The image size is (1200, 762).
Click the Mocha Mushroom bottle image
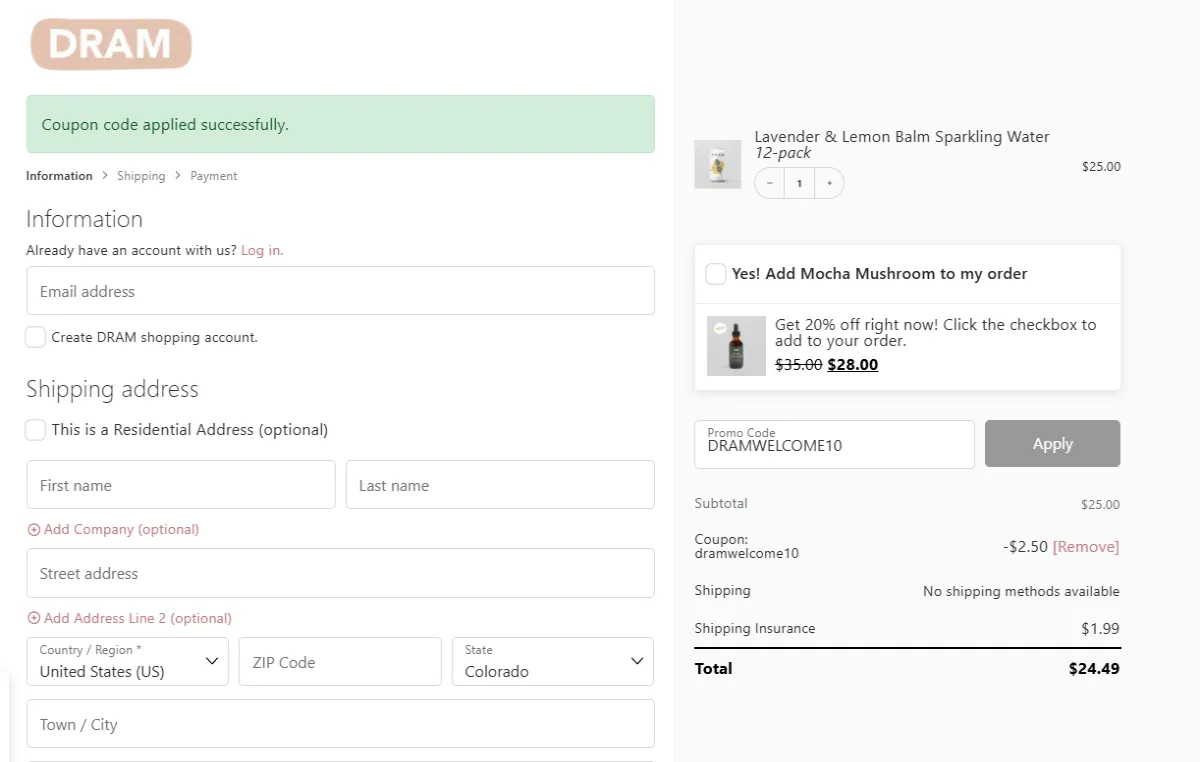click(736, 346)
